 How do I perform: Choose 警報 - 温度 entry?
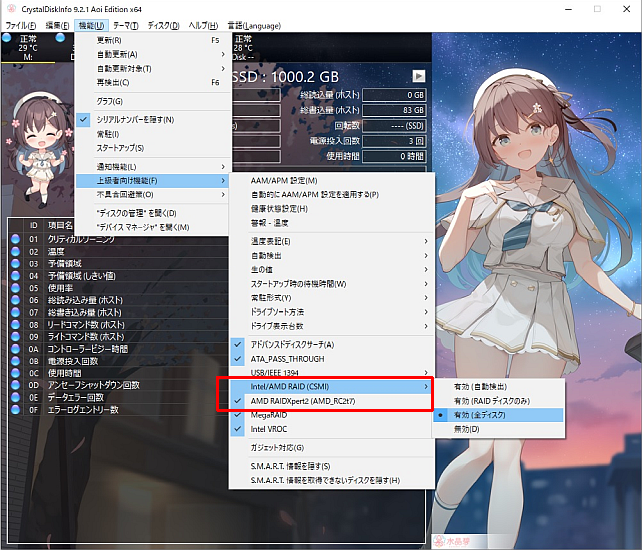[x=332, y=223]
